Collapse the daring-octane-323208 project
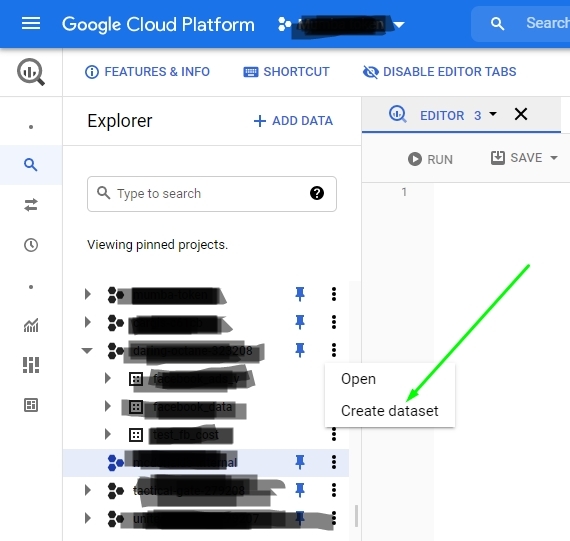The image size is (570, 541). point(87,350)
